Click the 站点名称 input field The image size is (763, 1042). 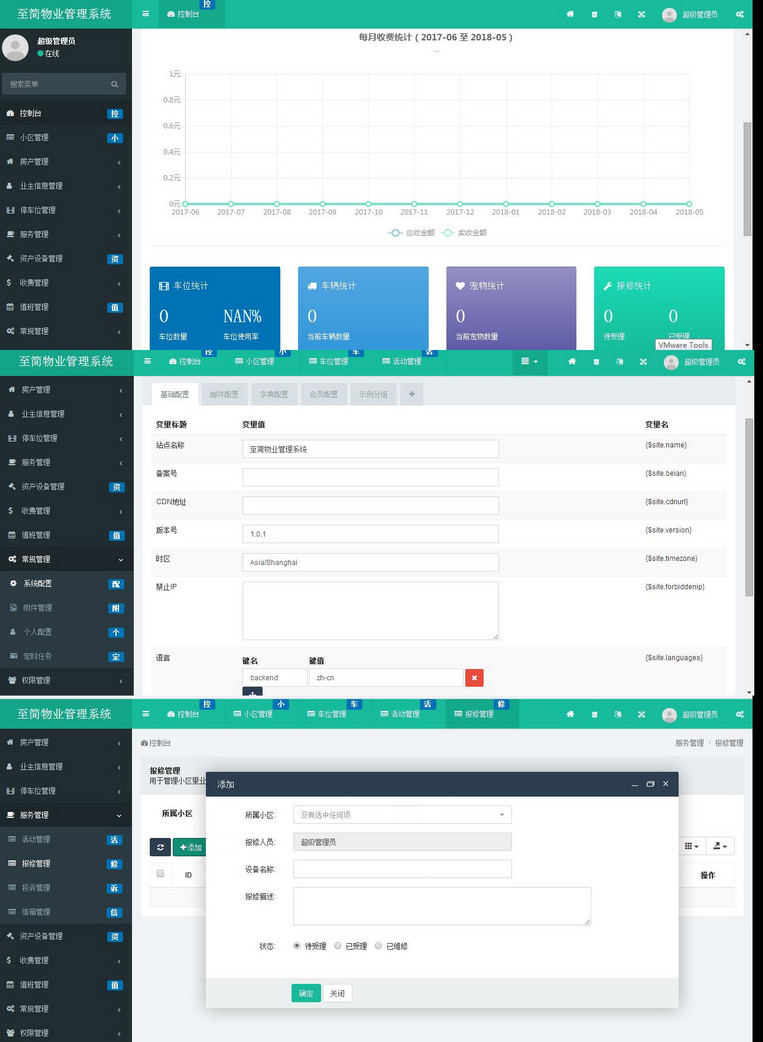pos(370,449)
